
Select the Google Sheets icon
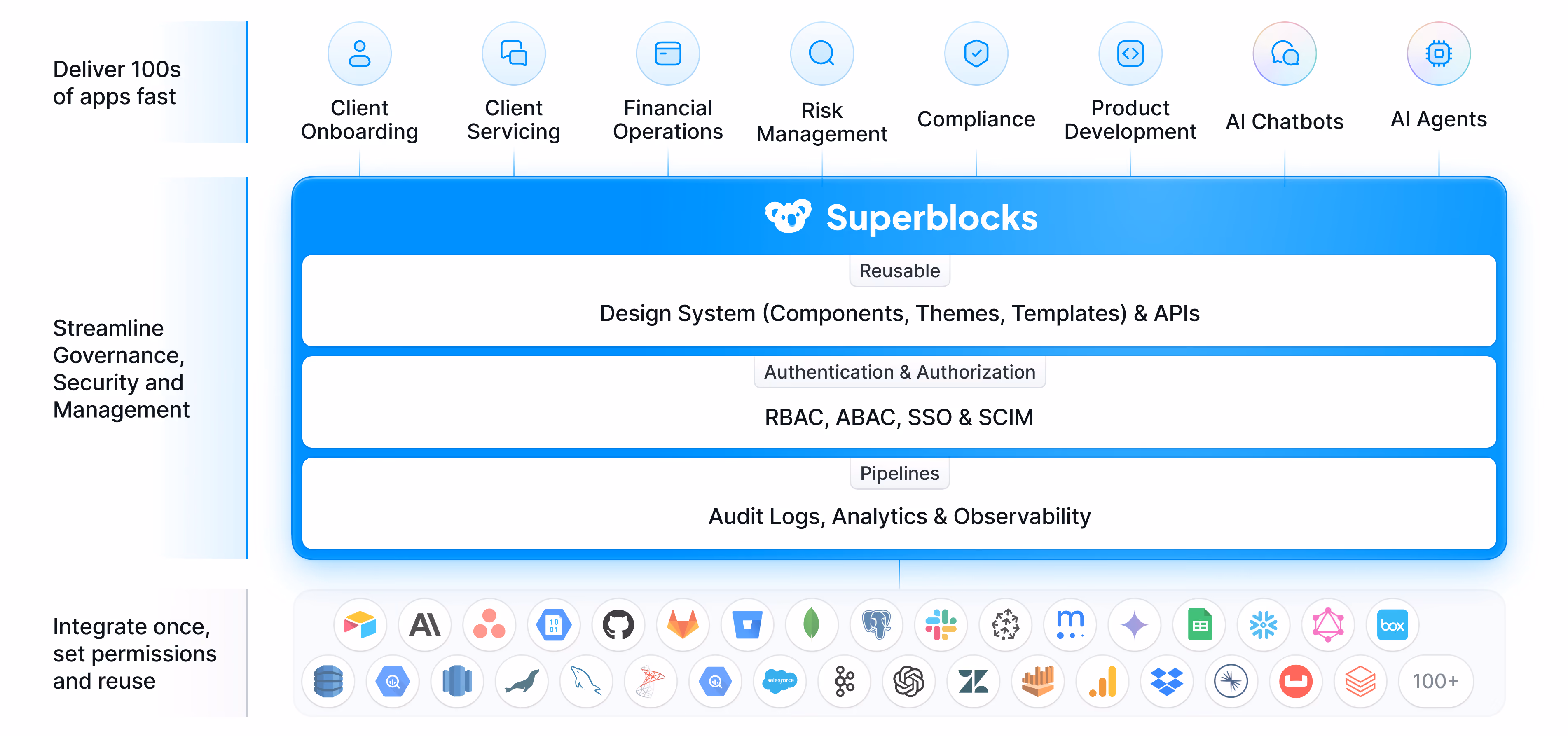tap(1199, 625)
